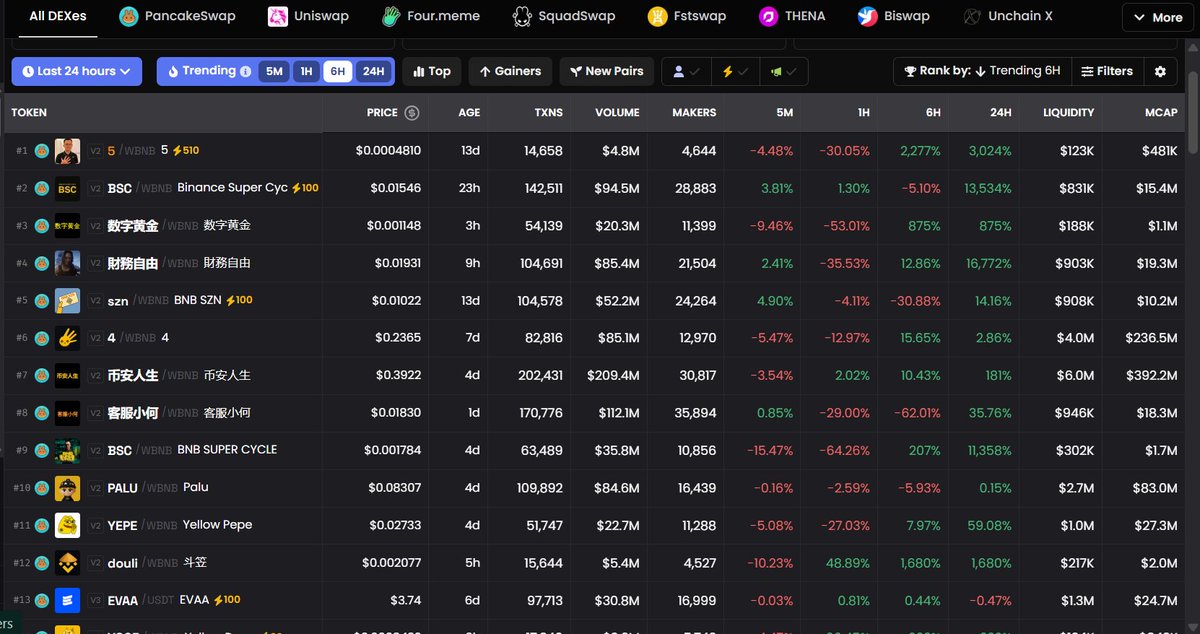Viewport: 1200px width, 634px height.
Task: Click the szn token logo
Action: [67, 300]
